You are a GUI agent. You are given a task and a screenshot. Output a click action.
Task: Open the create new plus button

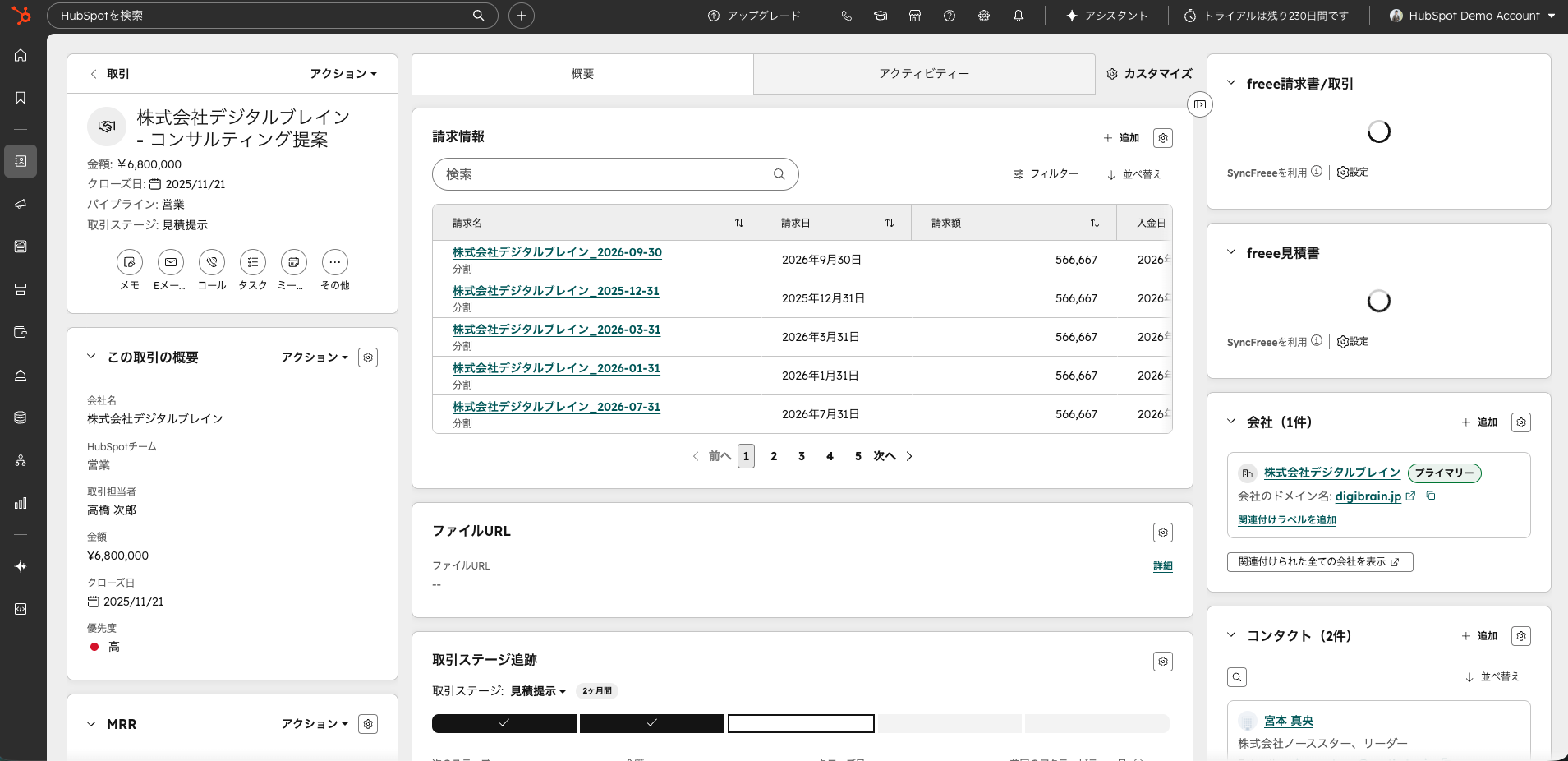[x=522, y=16]
